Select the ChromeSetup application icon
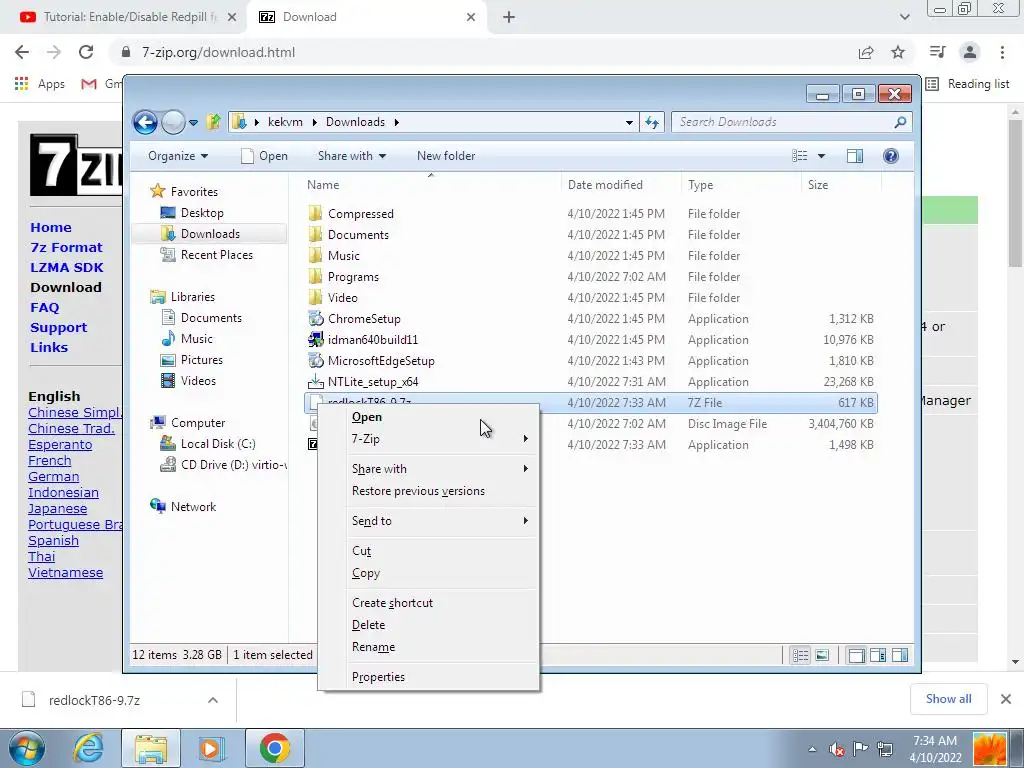Image resolution: width=1024 pixels, height=768 pixels. tap(316, 319)
